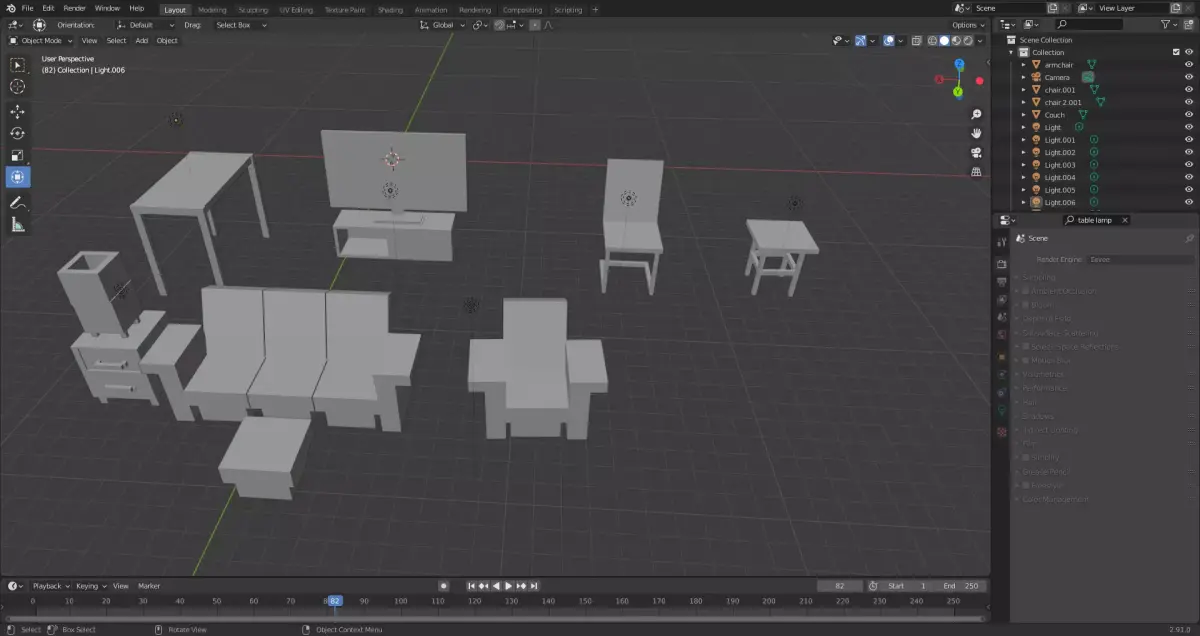Hide chair.001 in the viewport
1200x636 pixels.
point(1189,89)
